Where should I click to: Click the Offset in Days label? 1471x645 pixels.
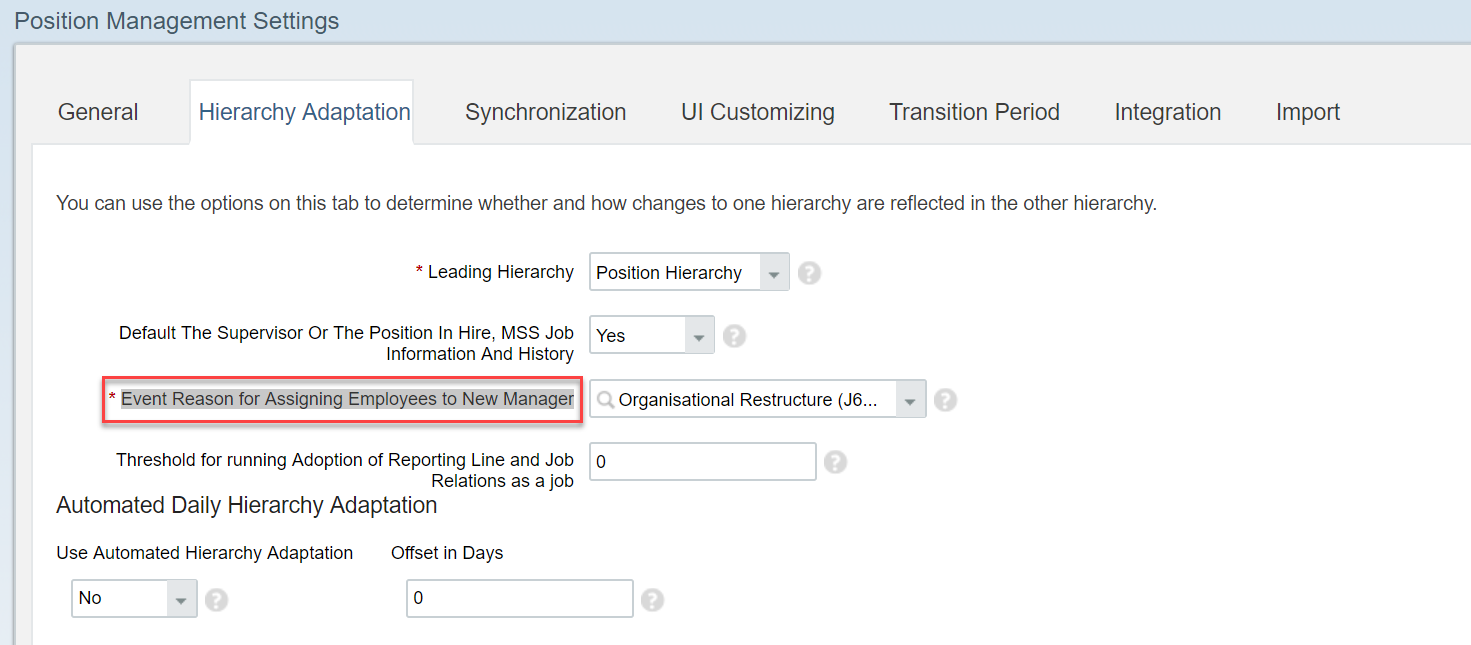pyautogui.click(x=447, y=553)
